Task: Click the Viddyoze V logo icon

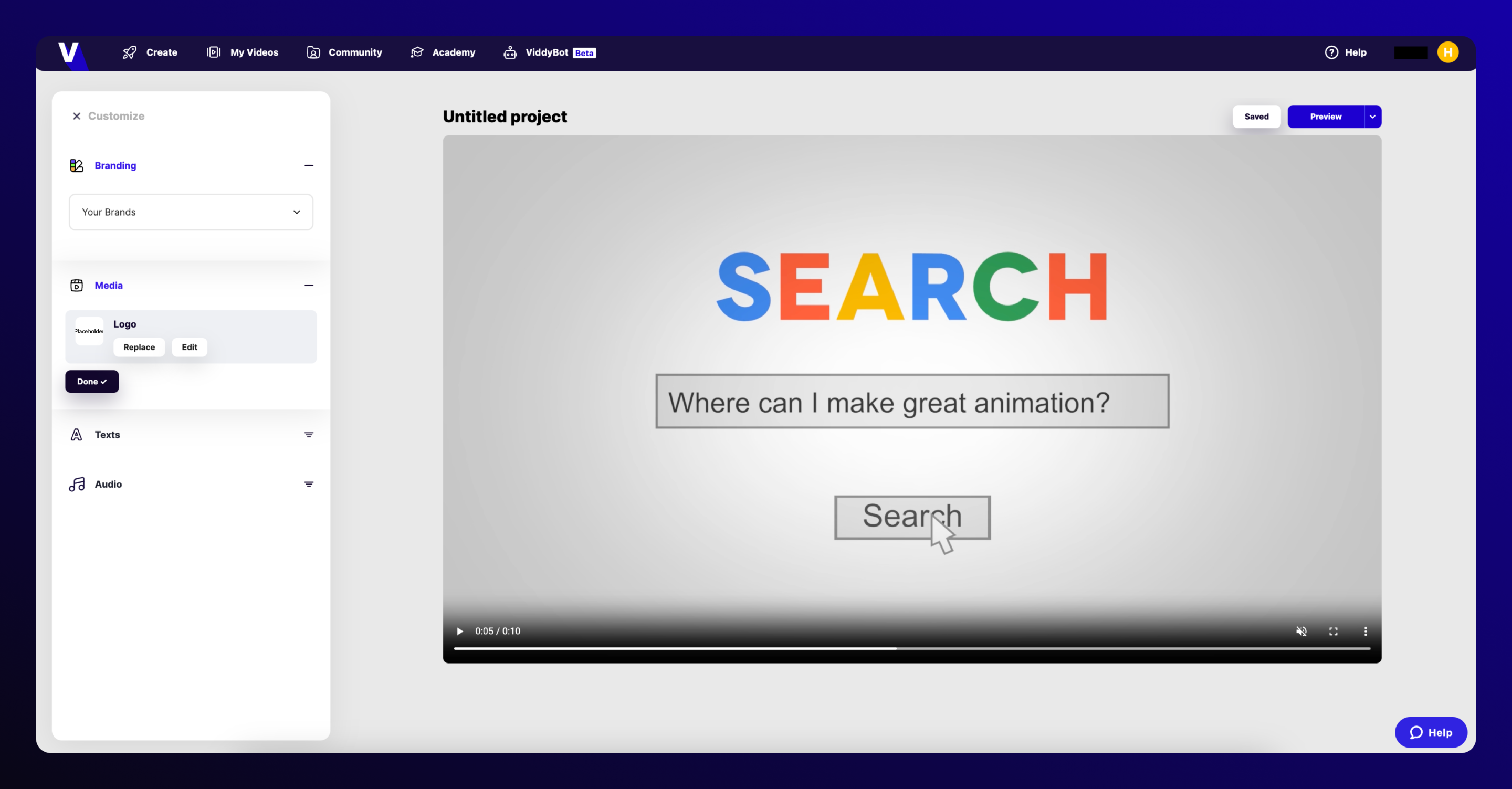Action: click(x=68, y=52)
